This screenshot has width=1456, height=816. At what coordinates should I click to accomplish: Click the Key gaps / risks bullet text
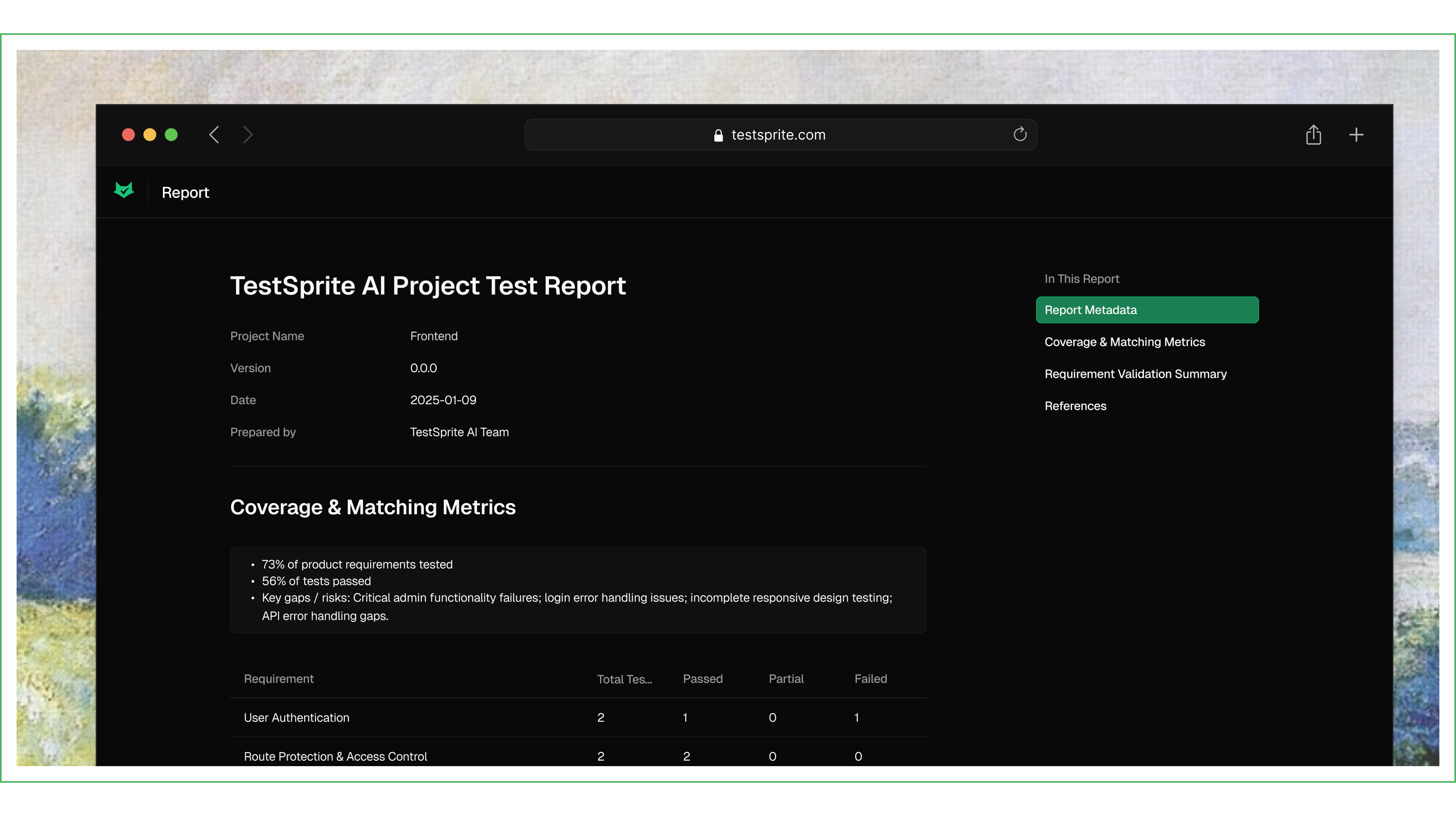(x=576, y=607)
